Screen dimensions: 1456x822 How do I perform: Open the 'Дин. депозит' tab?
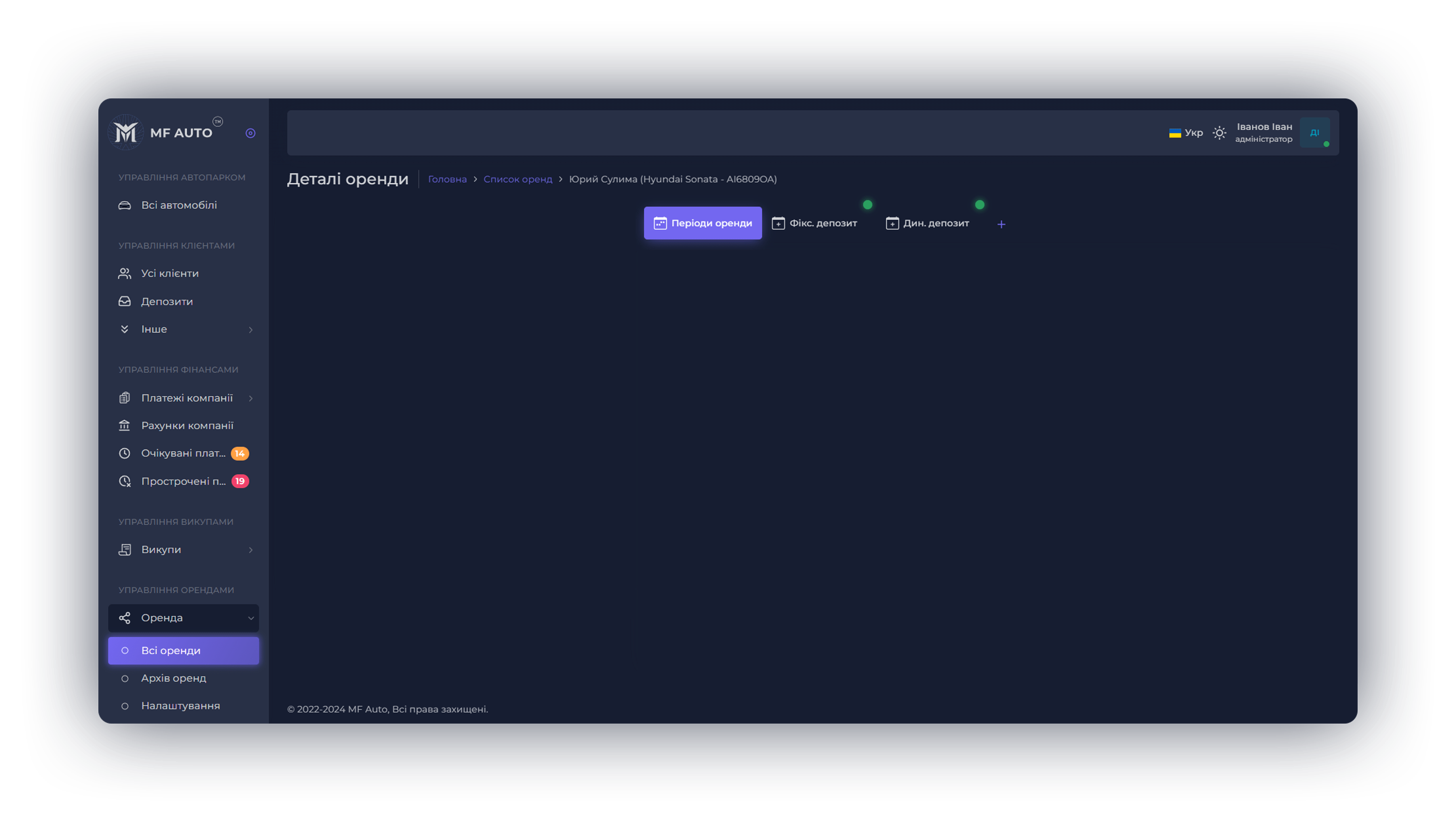927,223
